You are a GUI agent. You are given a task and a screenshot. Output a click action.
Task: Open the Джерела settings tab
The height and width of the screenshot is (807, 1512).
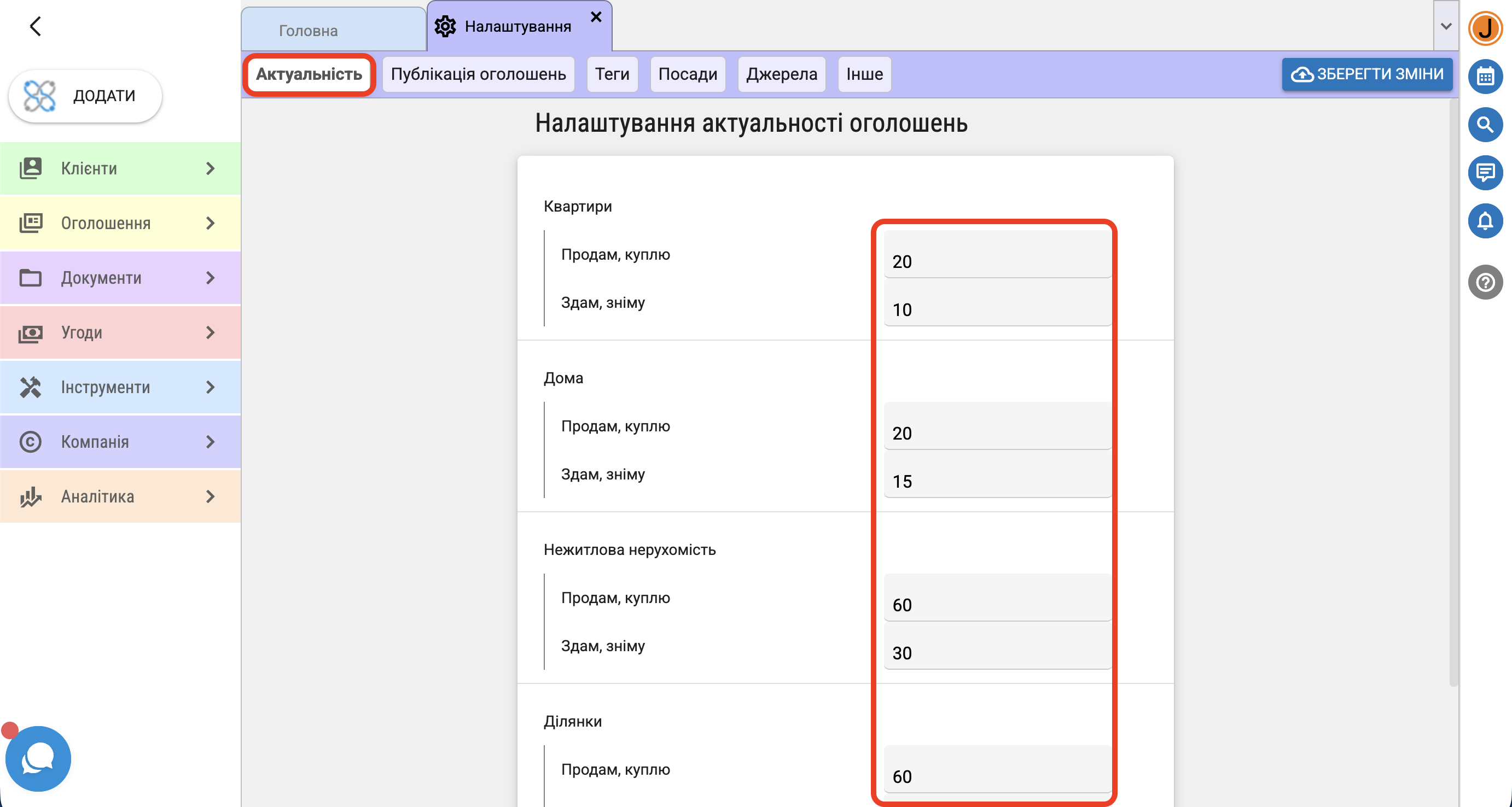tap(781, 74)
